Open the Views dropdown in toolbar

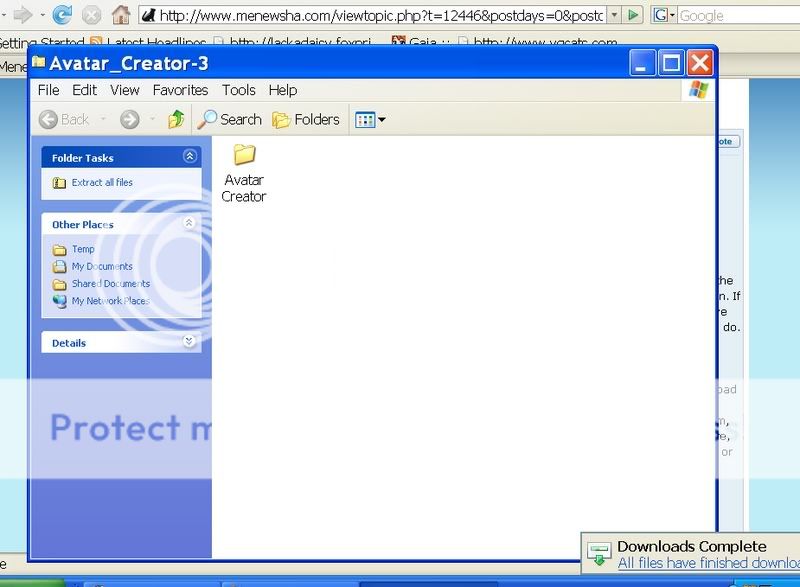point(370,120)
